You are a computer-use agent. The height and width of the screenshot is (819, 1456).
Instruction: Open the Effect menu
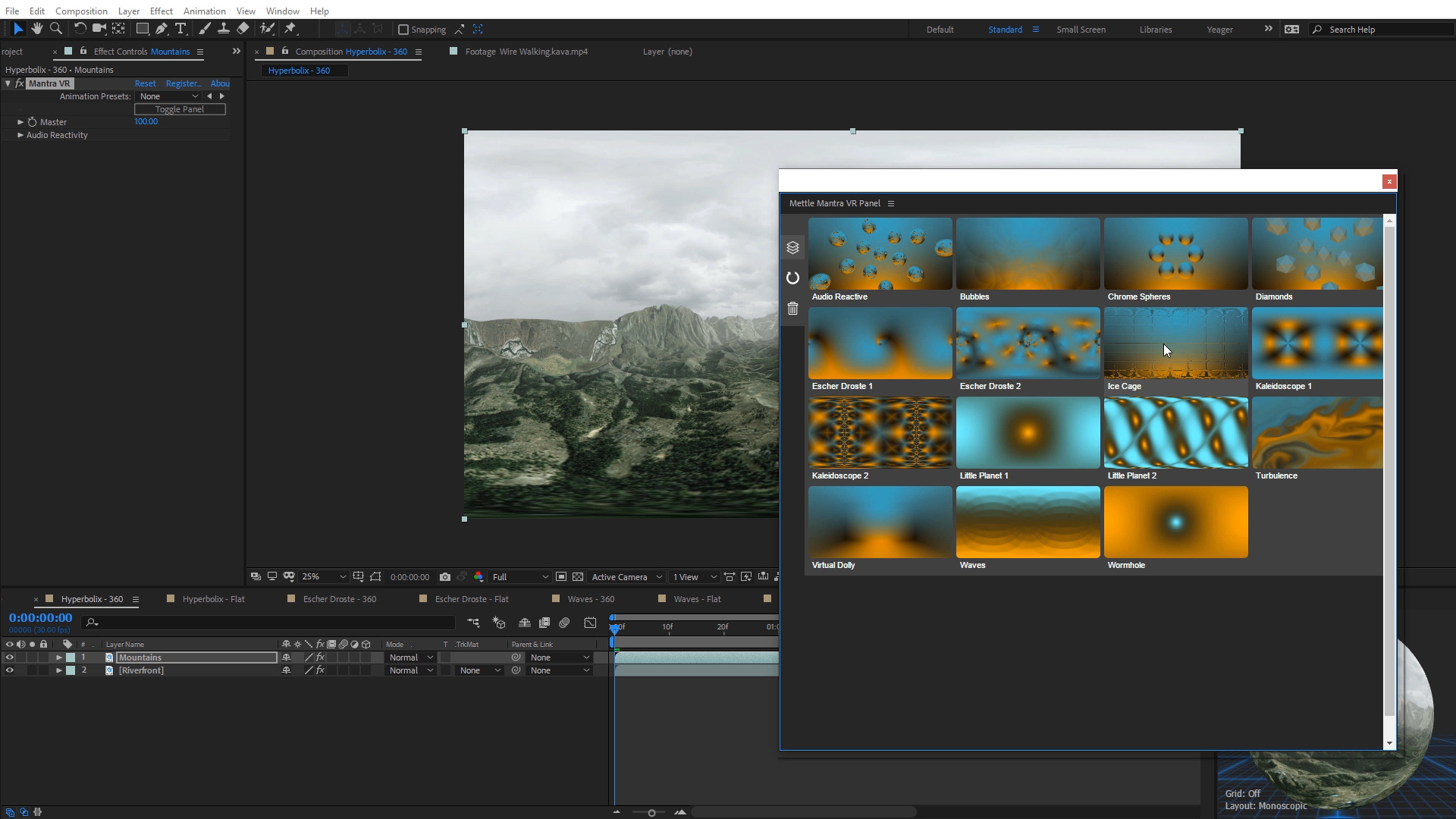[161, 11]
